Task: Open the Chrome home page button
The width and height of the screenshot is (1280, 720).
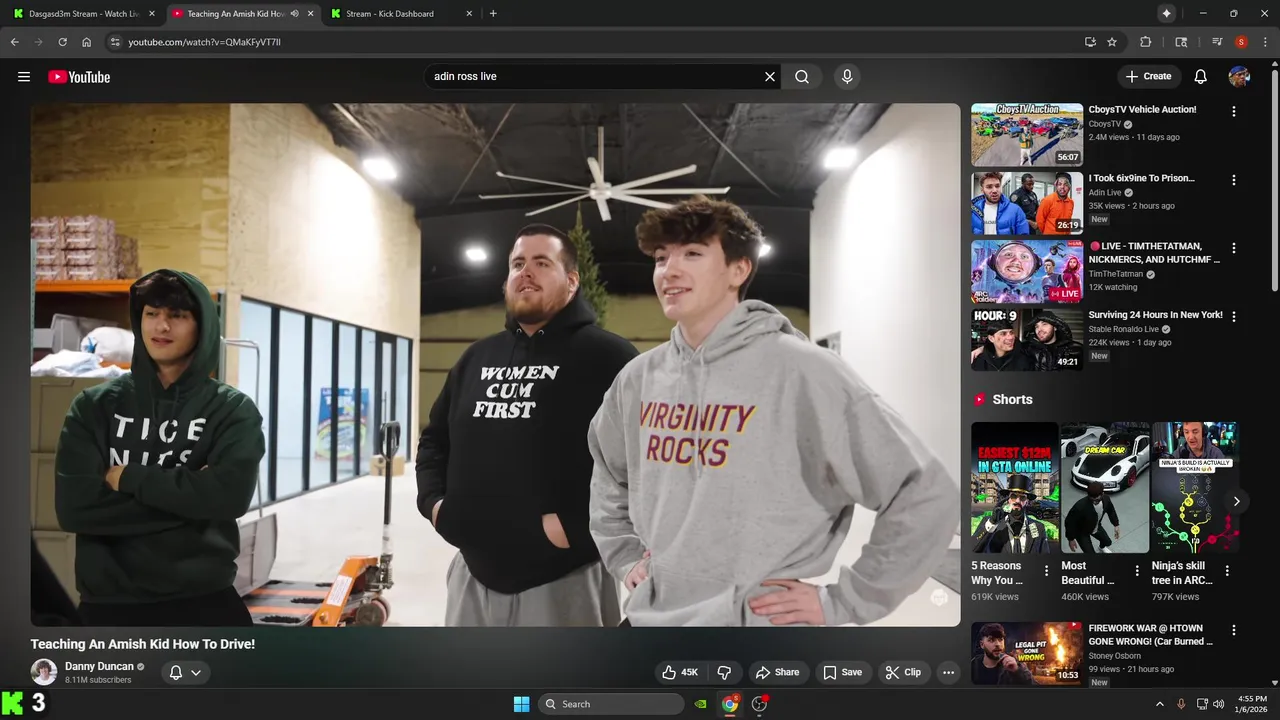Action: pos(86,42)
